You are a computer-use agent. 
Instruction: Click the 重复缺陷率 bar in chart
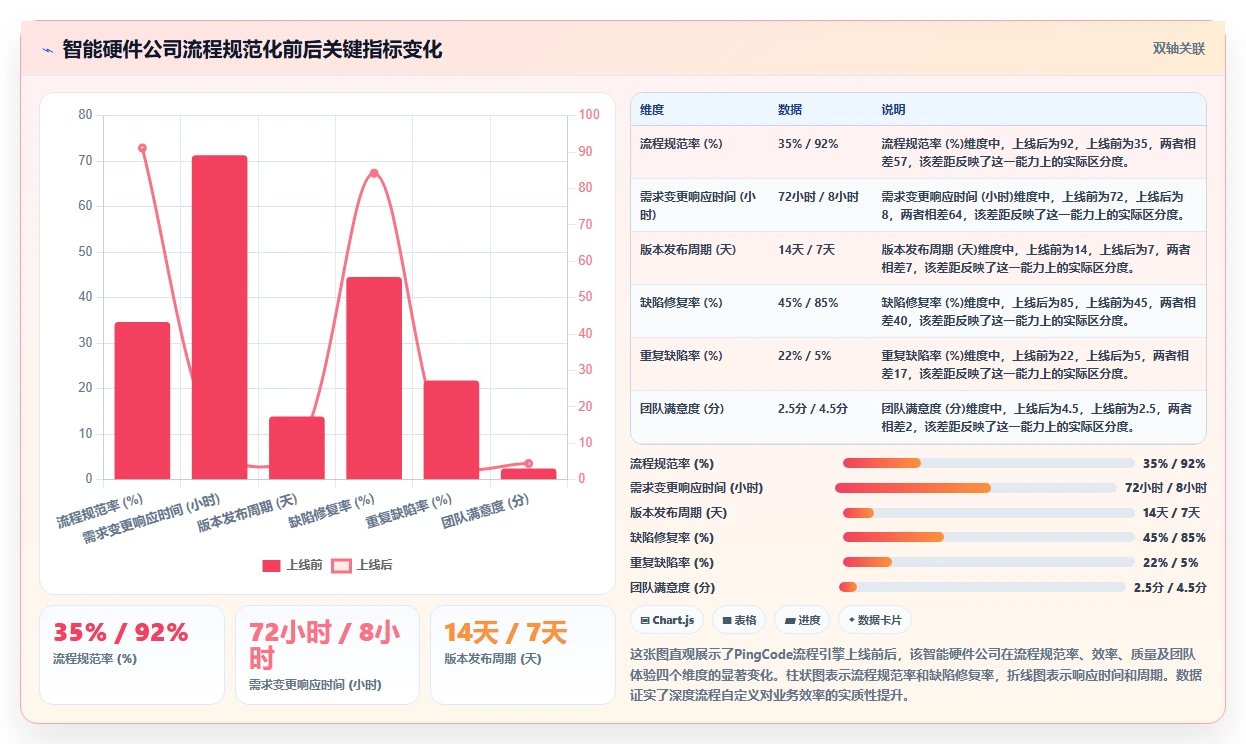pyautogui.click(x=451, y=430)
